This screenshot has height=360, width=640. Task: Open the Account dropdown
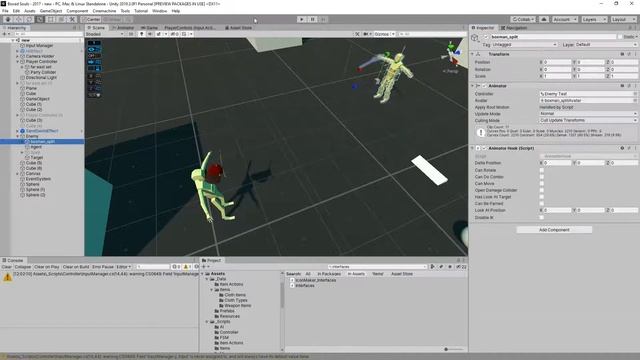click(564, 19)
